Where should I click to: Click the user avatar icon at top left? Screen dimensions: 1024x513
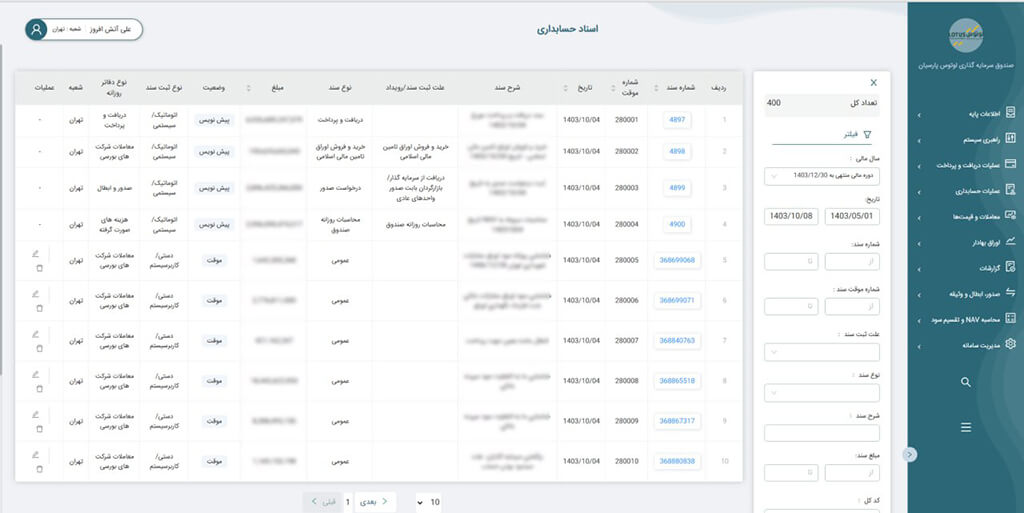click(37, 29)
